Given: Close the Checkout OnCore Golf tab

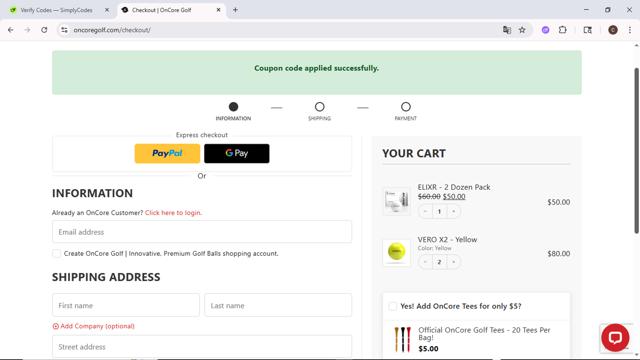Looking at the screenshot, I should (218, 10).
